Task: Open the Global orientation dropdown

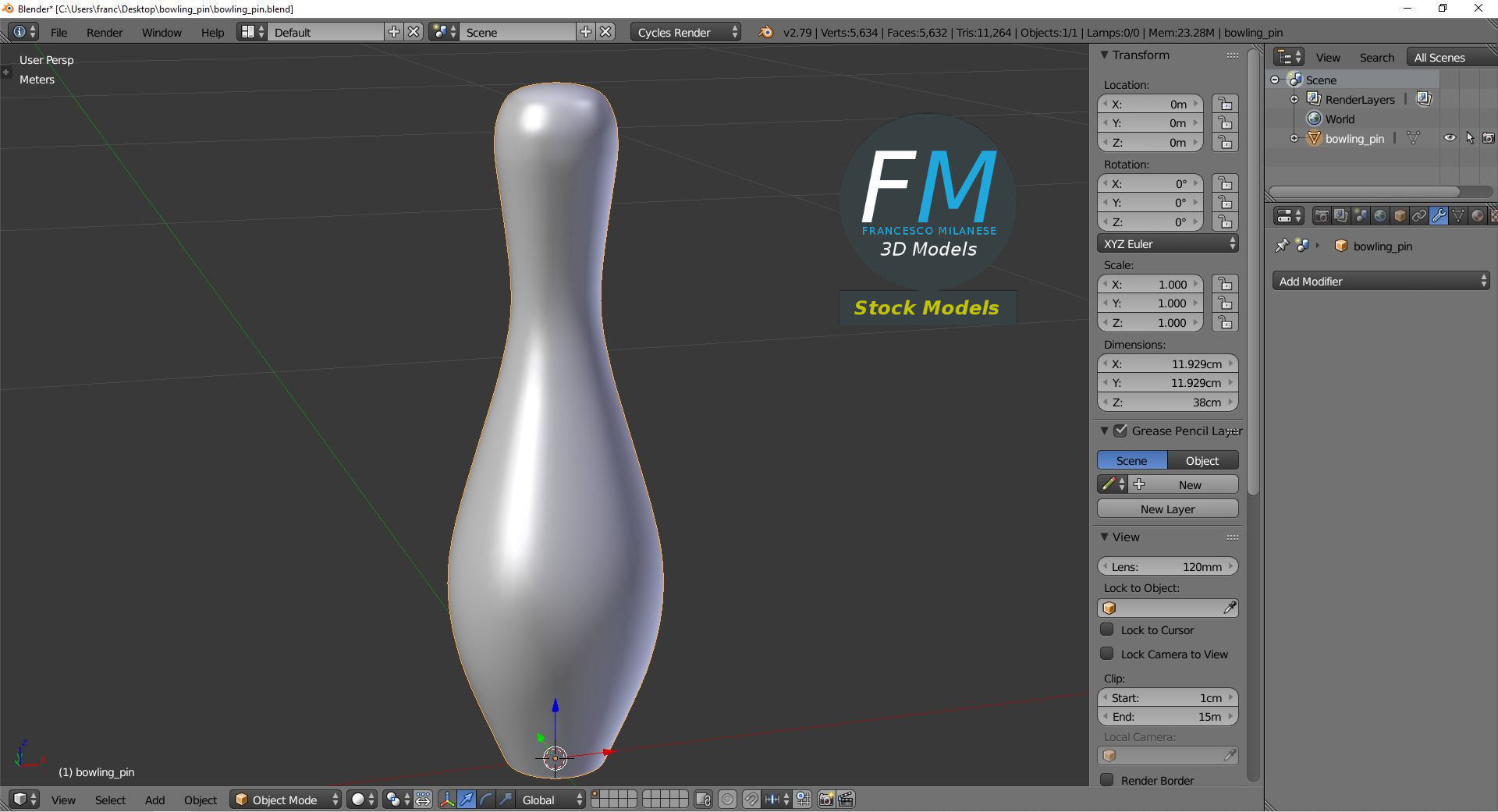Action: [551, 800]
